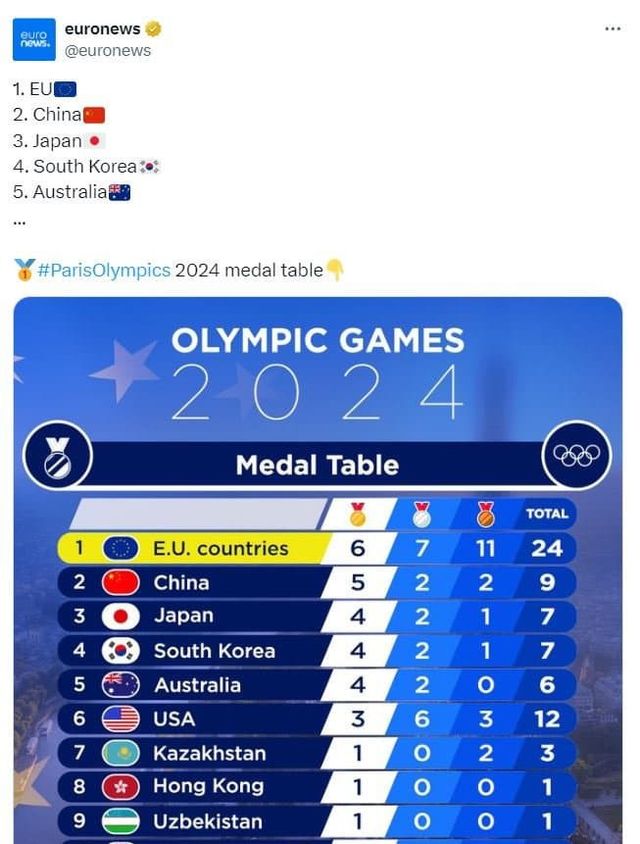Click the euronews profile avatar
The image size is (640, 844).
(34, 39)
